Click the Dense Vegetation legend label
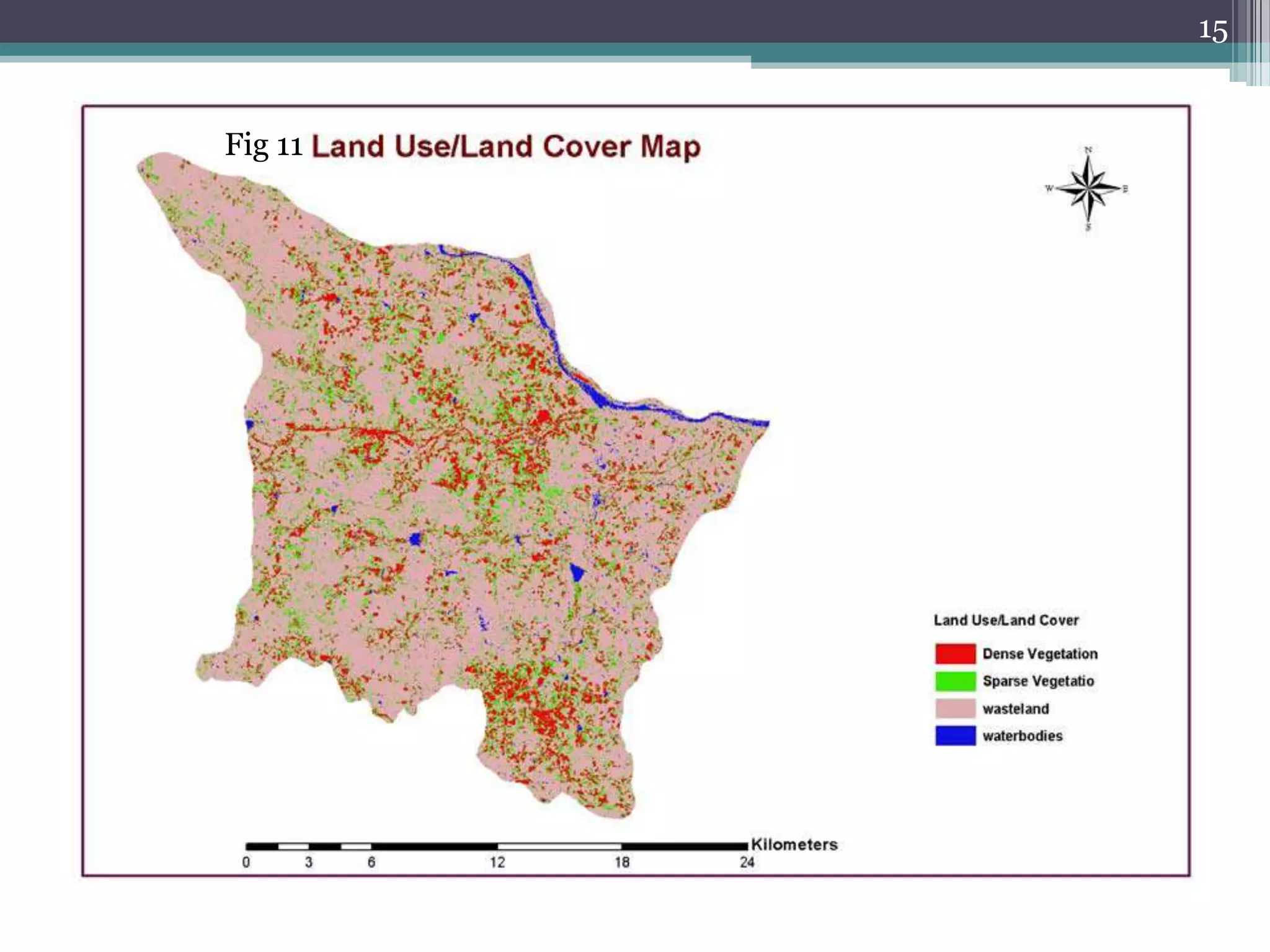 [x=1040, y=654]
